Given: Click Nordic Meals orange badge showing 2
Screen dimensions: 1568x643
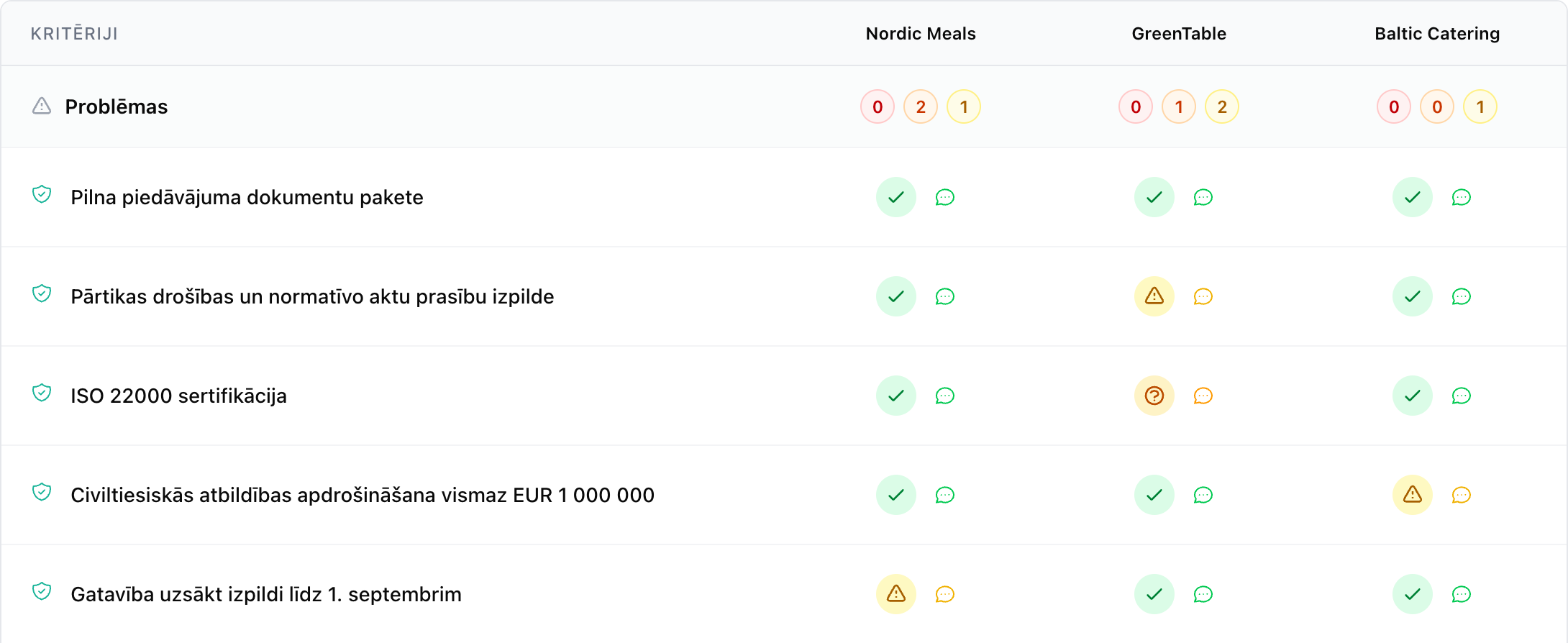Looking at the screenshot, I should (x=920, y=106).
